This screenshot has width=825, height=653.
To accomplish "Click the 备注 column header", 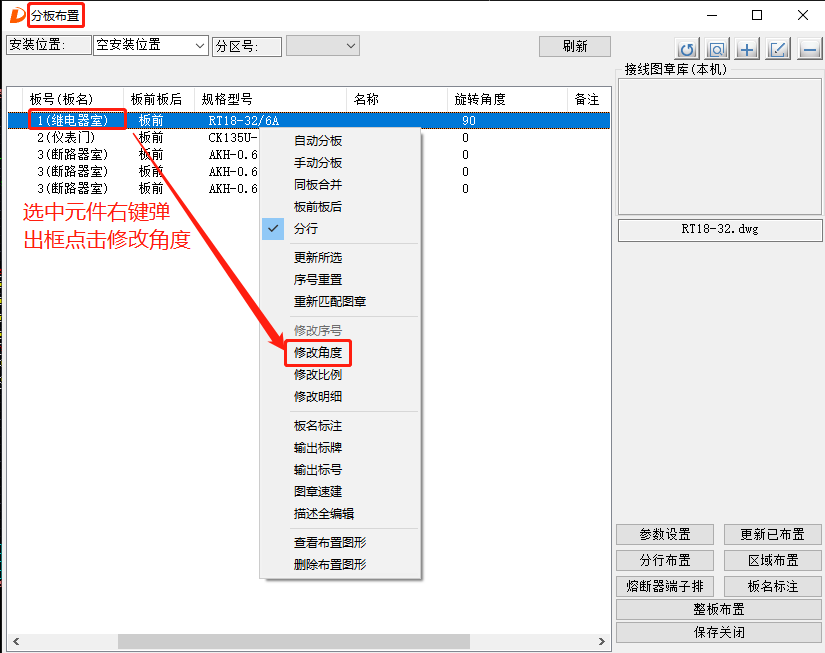I will [x=589, y=99].
